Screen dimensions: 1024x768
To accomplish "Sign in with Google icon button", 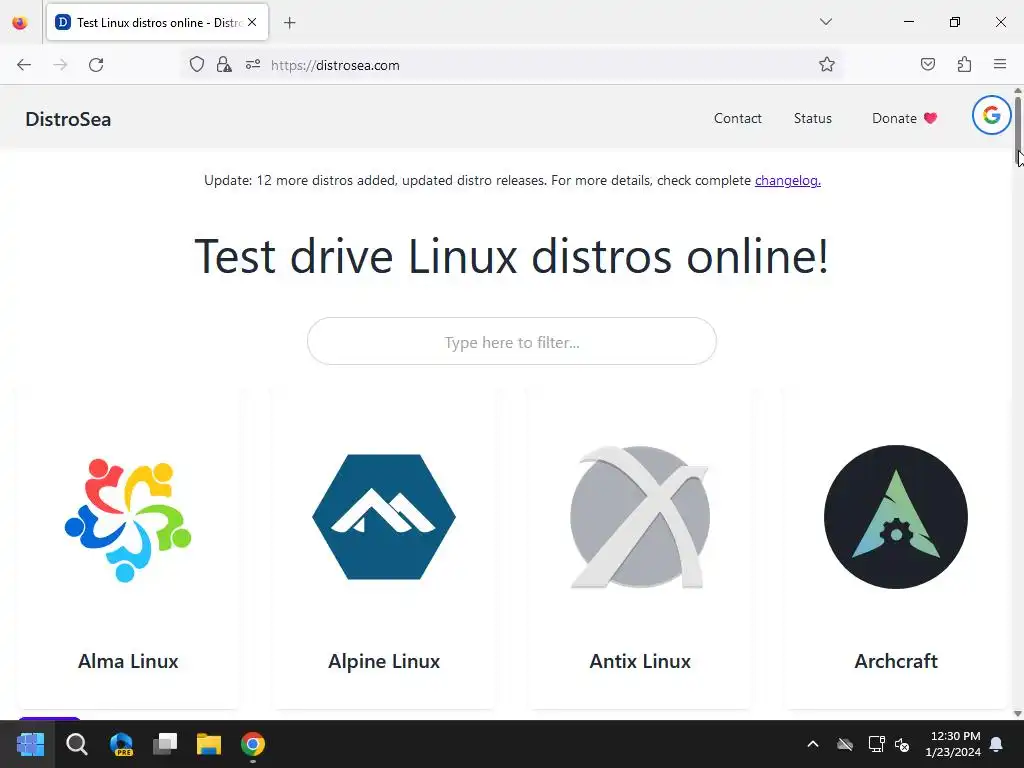I will (991, 116).
